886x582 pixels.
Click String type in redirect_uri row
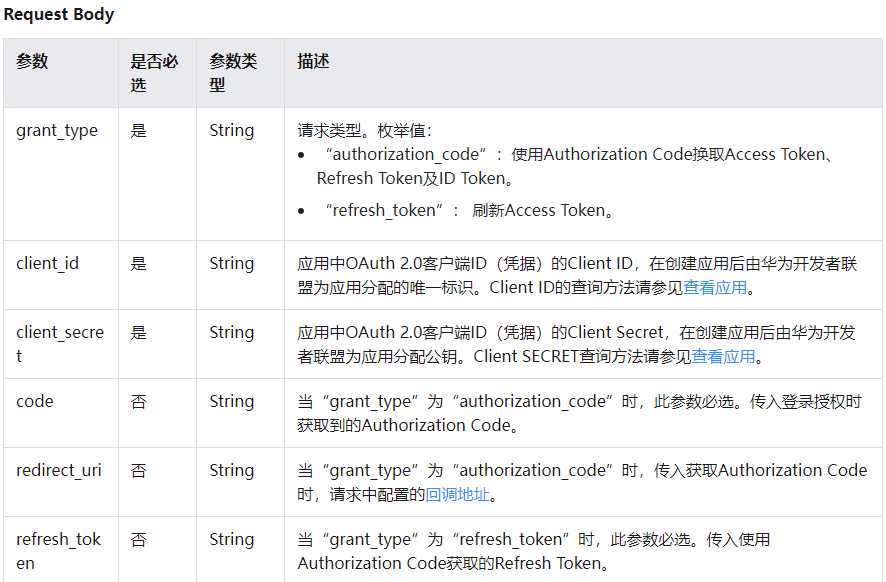[232, 470]
